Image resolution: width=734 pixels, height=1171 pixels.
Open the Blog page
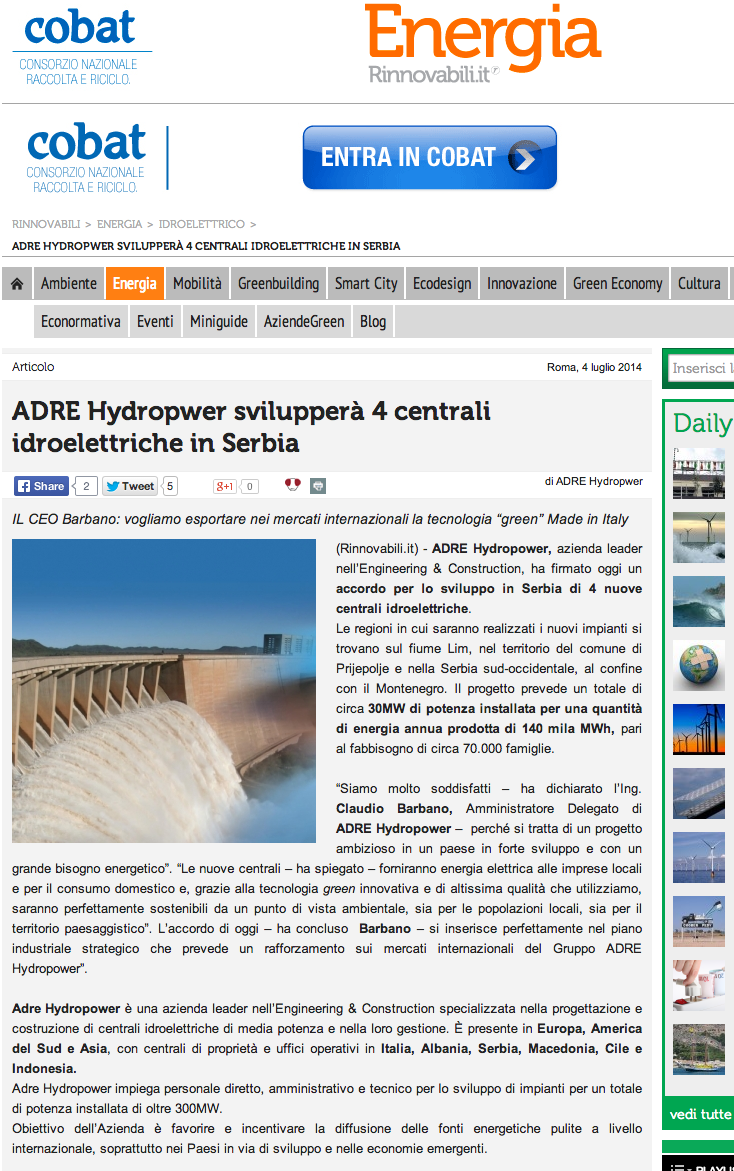373,322
